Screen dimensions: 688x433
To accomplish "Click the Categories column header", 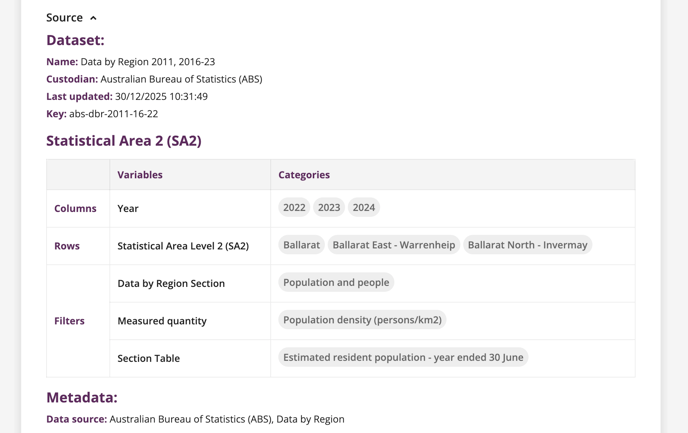I will pyautogui.click(x=304, y=175).
